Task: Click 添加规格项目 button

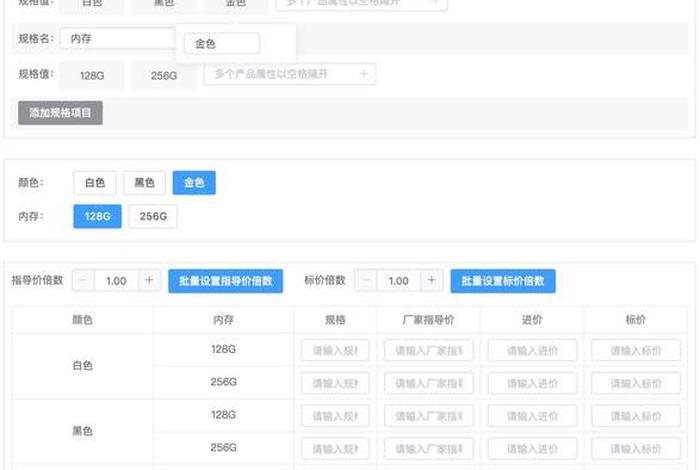Action: (x=60, y=113)
